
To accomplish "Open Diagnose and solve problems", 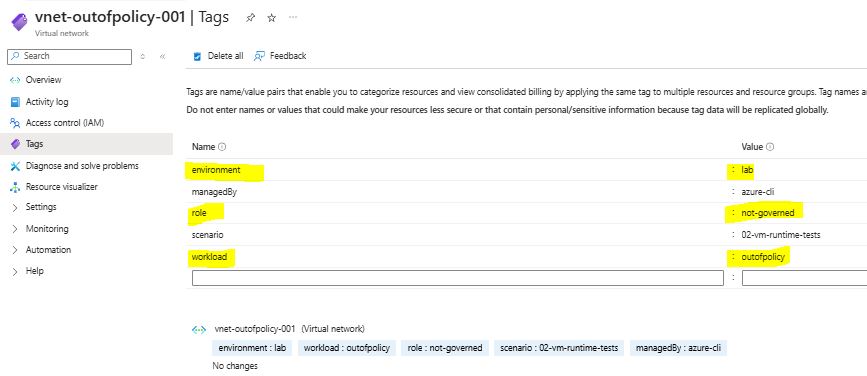I will [82, 166].
